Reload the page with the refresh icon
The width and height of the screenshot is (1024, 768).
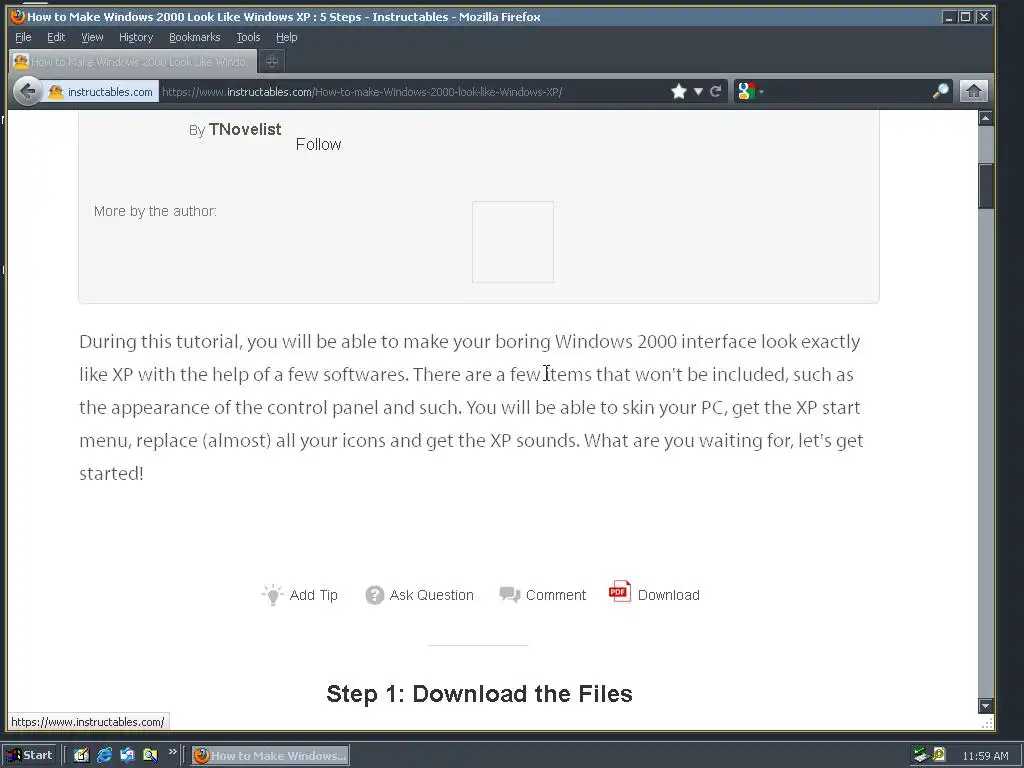pyautogui.click(x=716, y=91)
